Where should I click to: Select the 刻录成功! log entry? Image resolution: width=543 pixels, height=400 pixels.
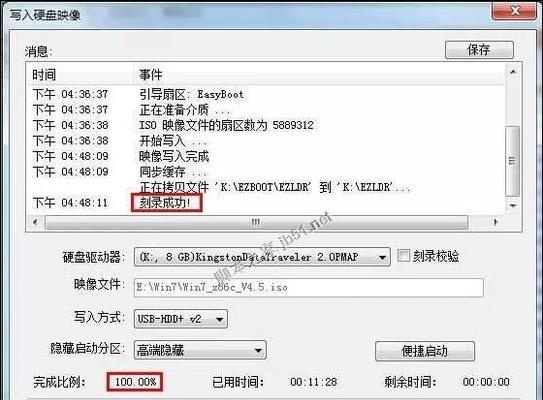165,203
